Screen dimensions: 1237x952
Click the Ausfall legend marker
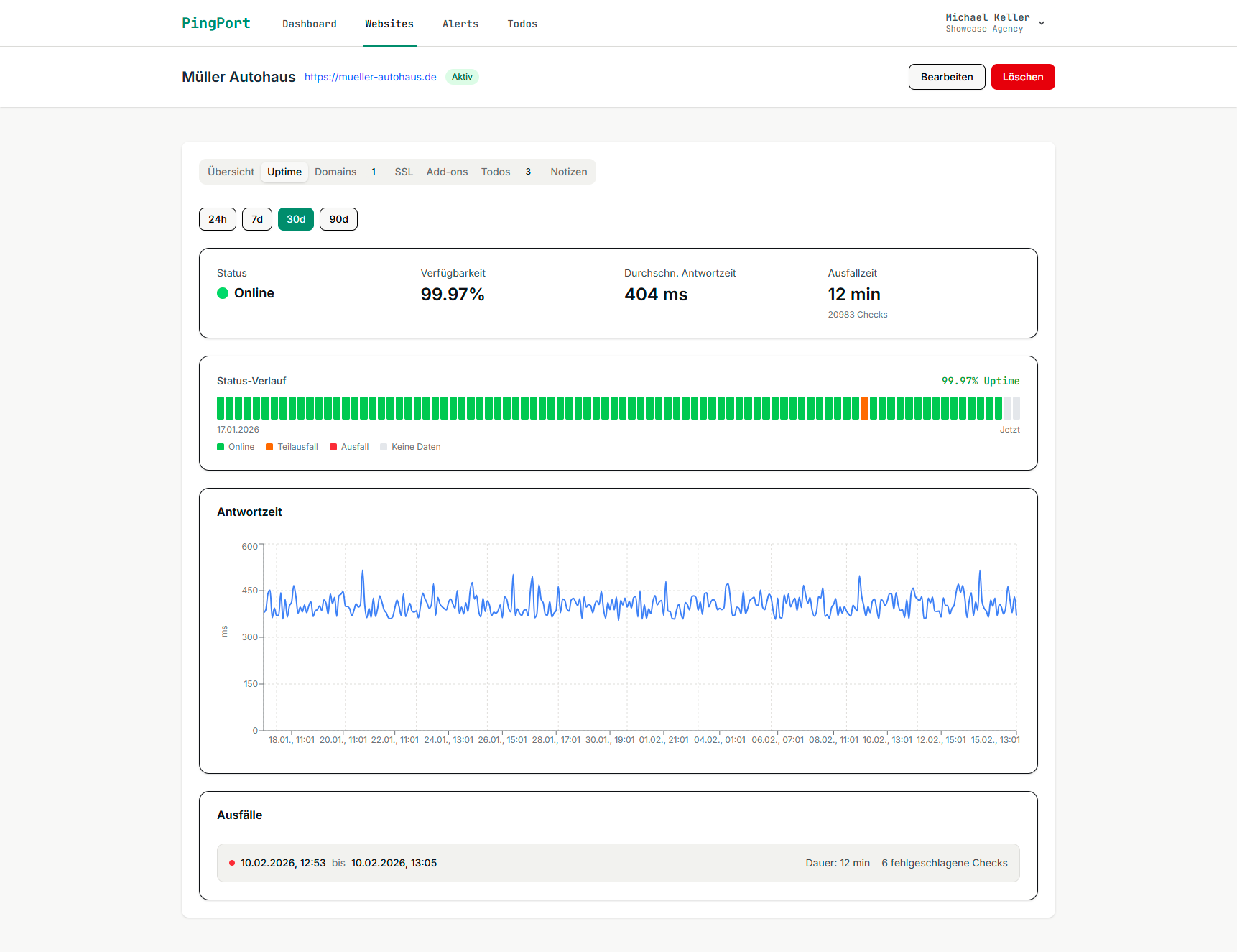point(333,446)
